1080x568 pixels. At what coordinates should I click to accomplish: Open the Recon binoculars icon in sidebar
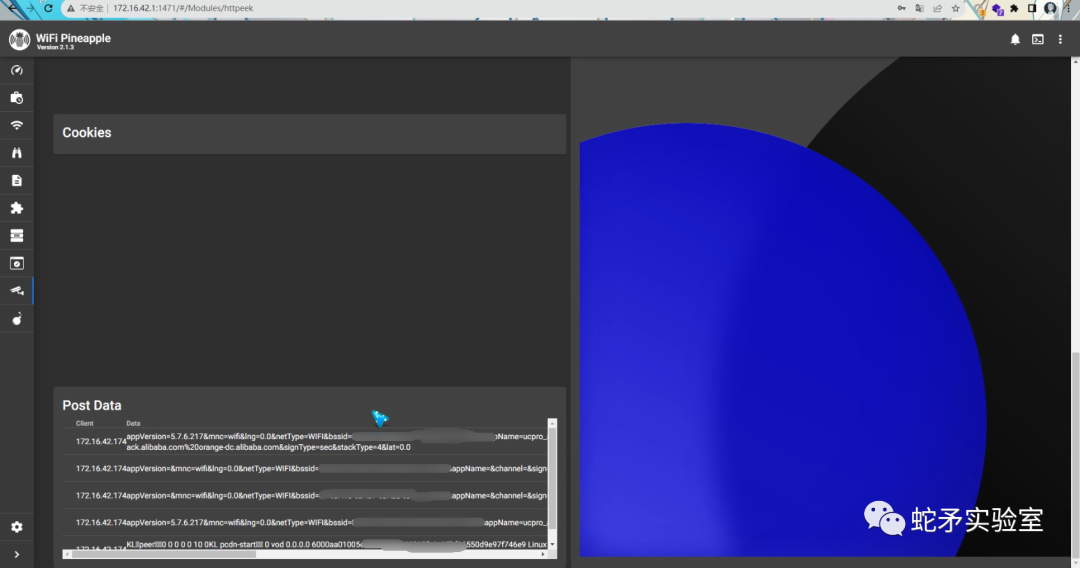pos(17,153)
